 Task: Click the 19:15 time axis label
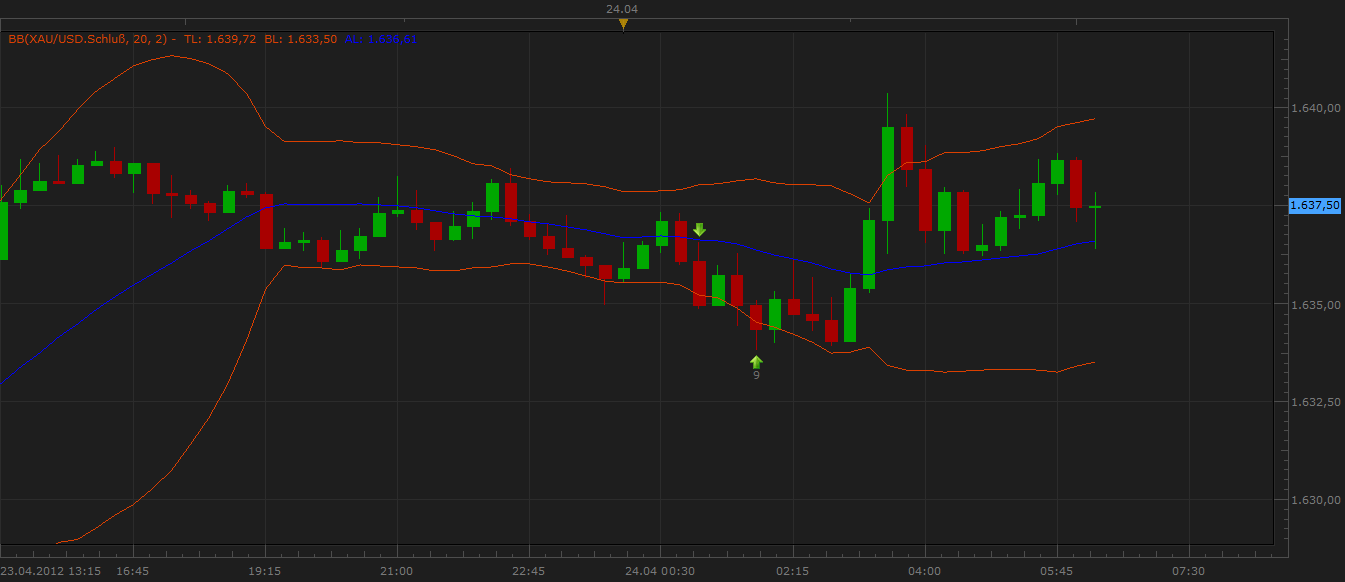tap(264, 571)
